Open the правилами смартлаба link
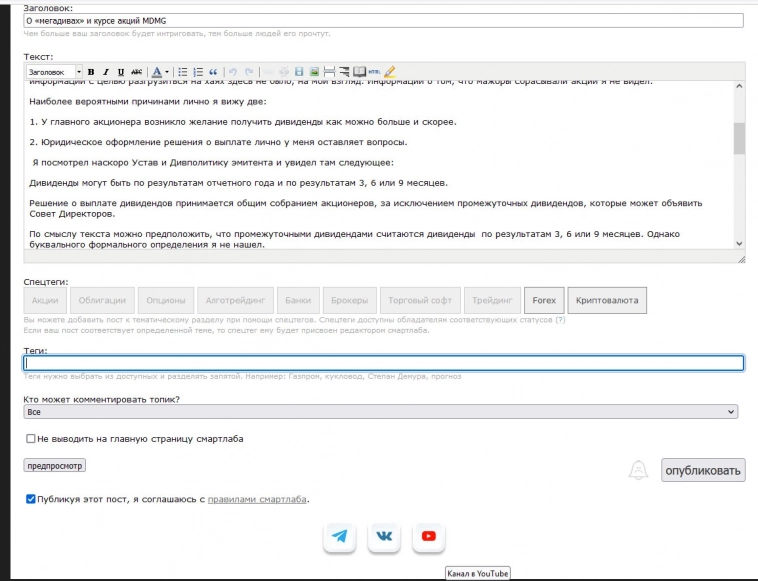 (257, 499)
